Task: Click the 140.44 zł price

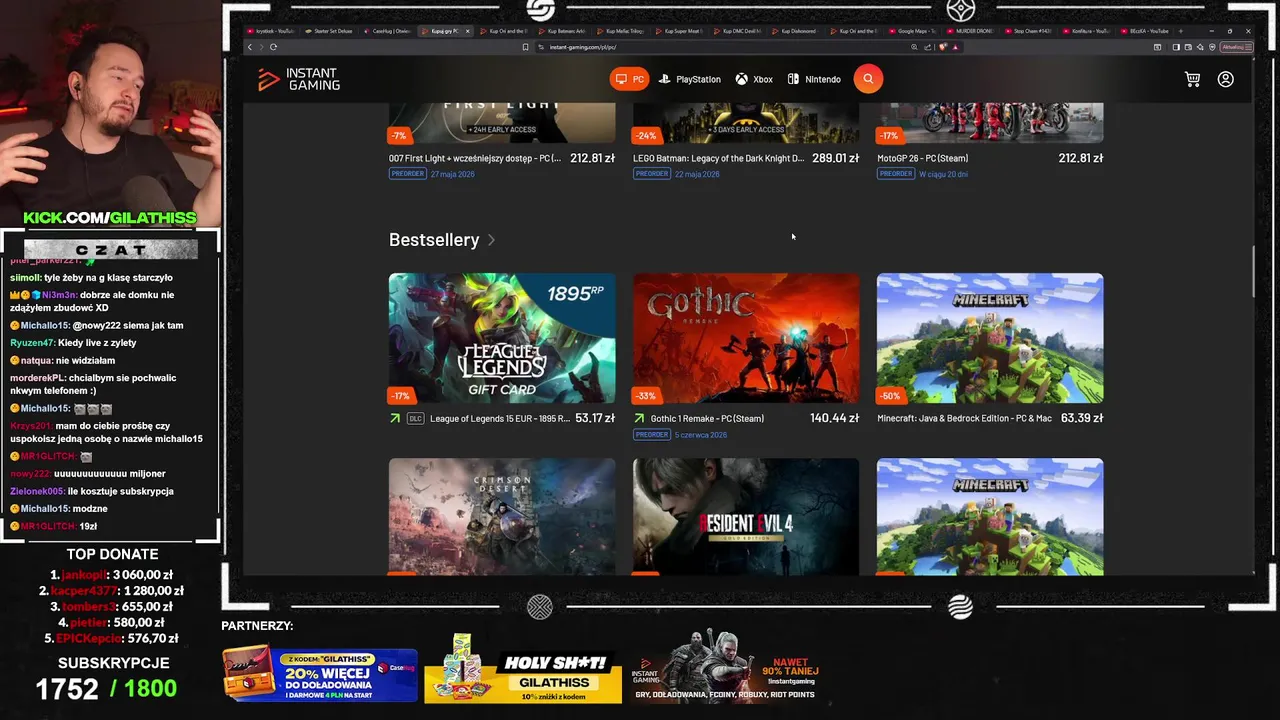Action: tap(834, 419)
